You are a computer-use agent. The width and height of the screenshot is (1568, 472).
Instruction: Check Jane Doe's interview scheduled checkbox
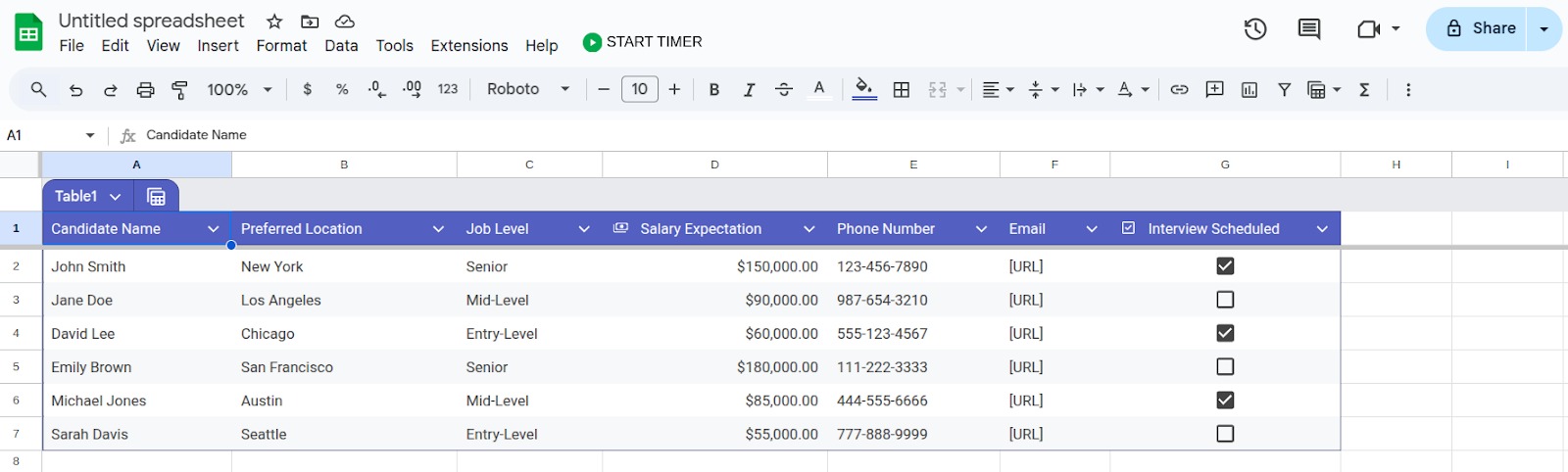(1225, 300)
